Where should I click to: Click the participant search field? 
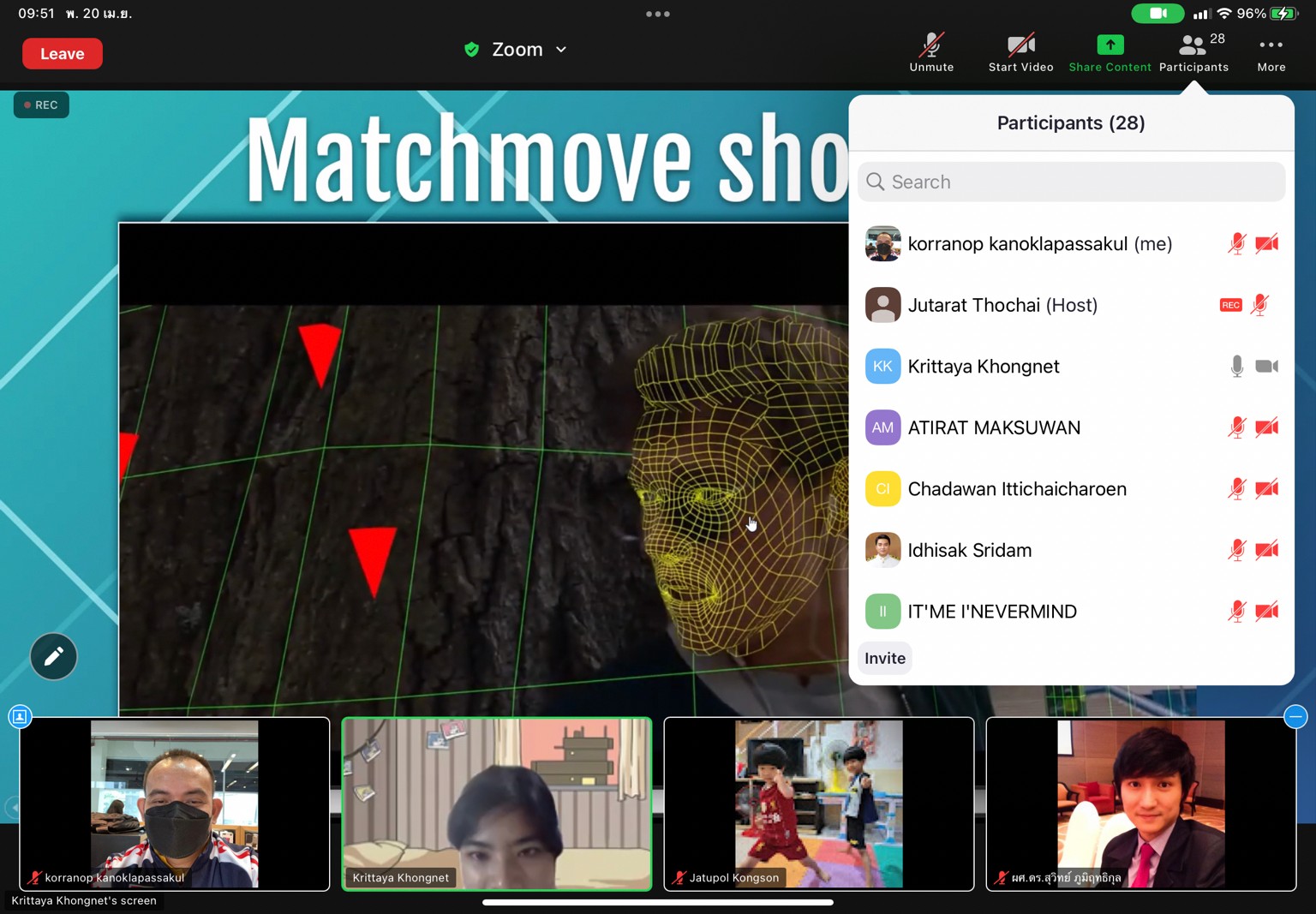1071,182
